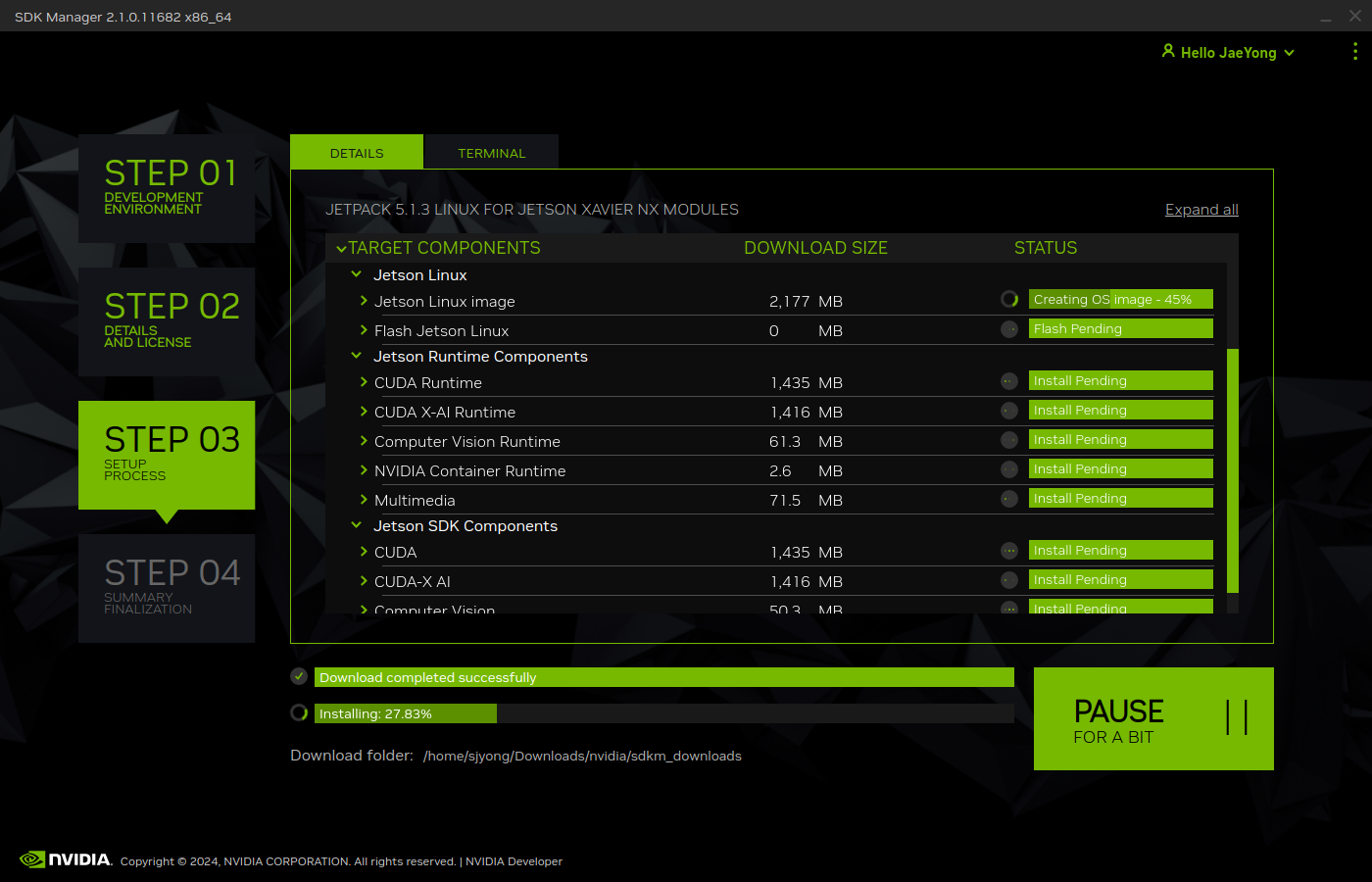This screenshot has width=1372, height=882.
Task: Open the three-dot options menu
Action: 1355,52
